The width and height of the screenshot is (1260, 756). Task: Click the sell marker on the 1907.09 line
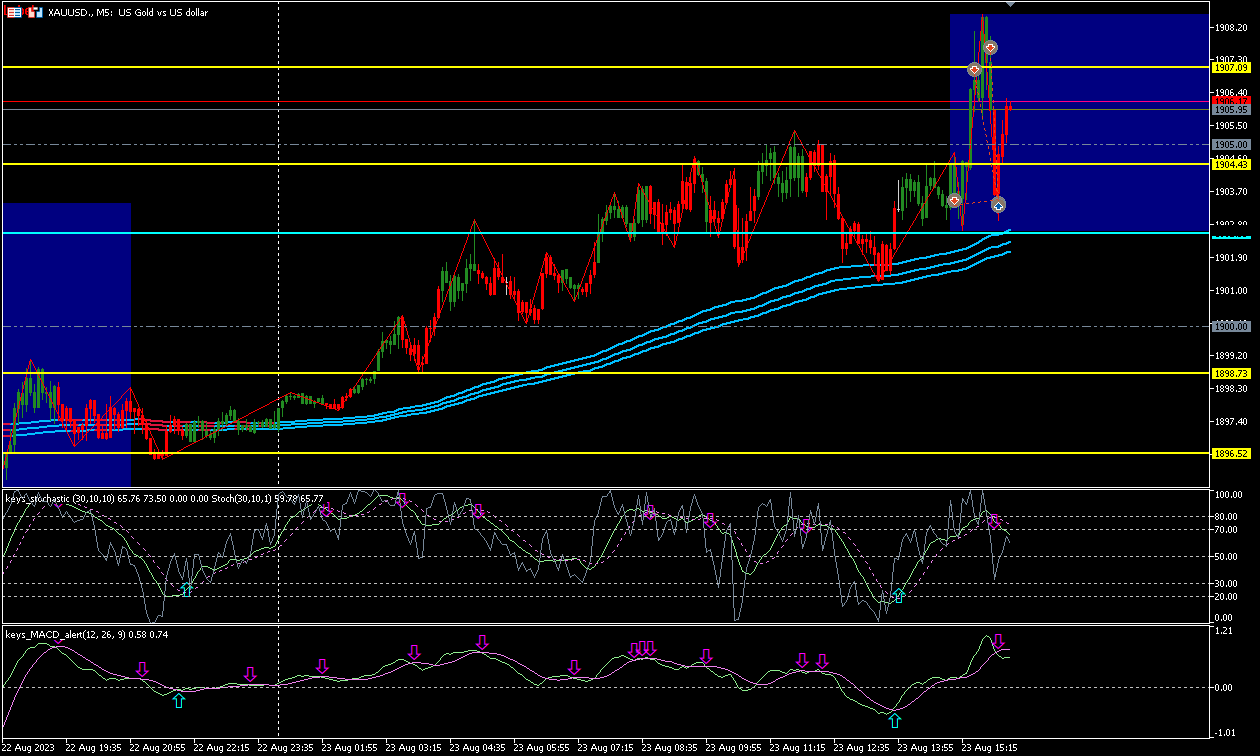click(x=974, y=69)
